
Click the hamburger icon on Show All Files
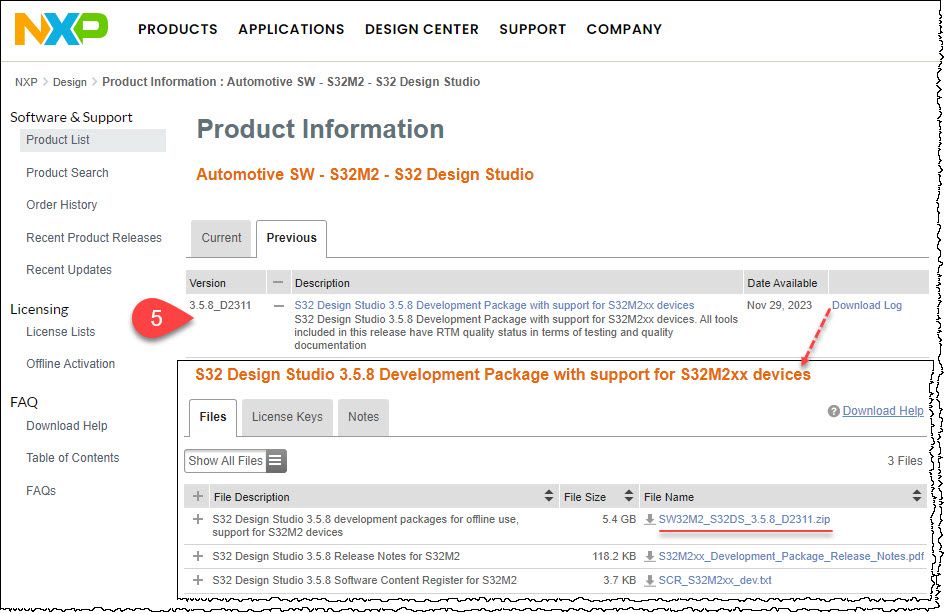pos(275,461)
